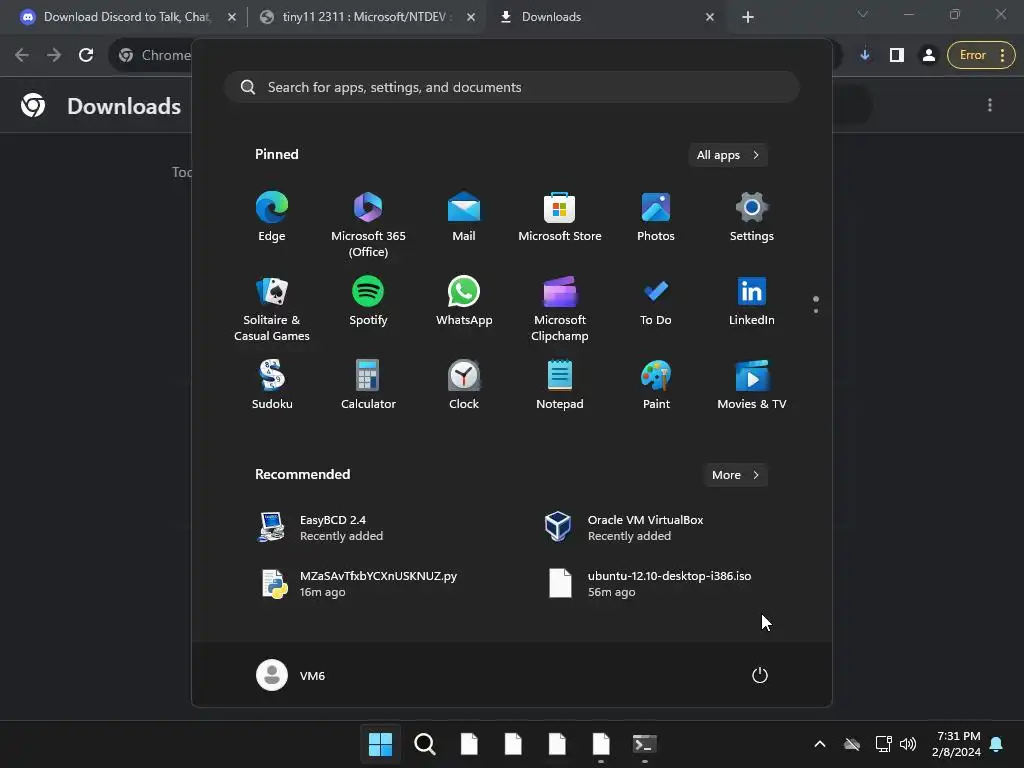Launch the To Do app

click(x=656, y=302)
